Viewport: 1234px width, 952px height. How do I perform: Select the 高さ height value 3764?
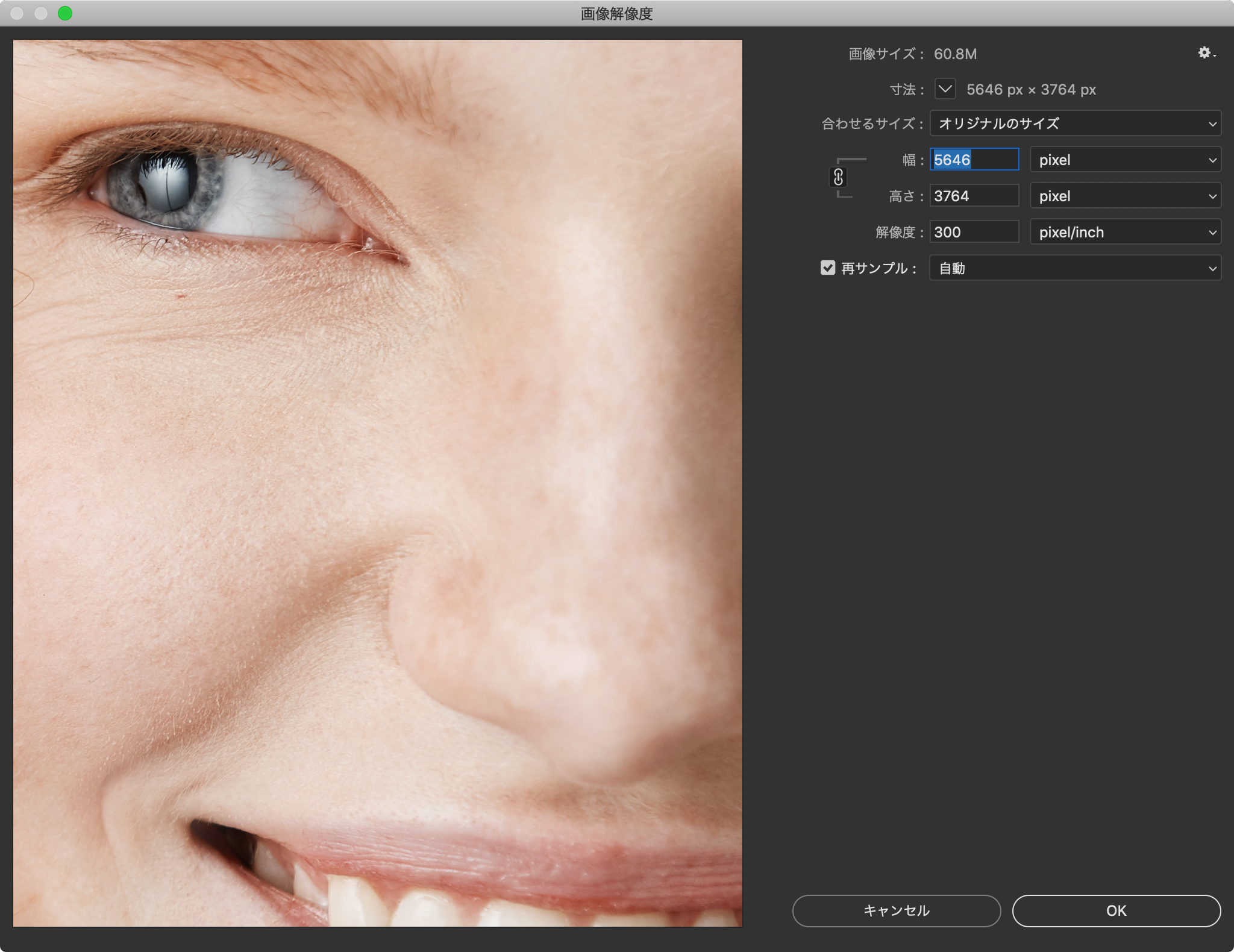coord(973,195)
